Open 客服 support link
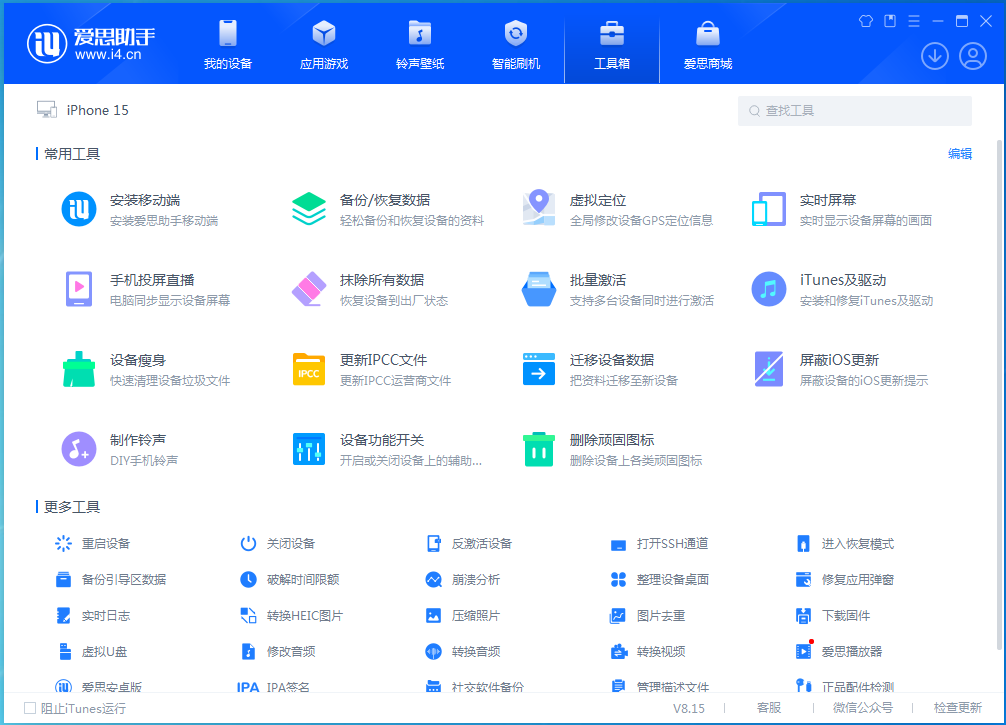The image size is (1006, 725). click(x=769, y=708)
